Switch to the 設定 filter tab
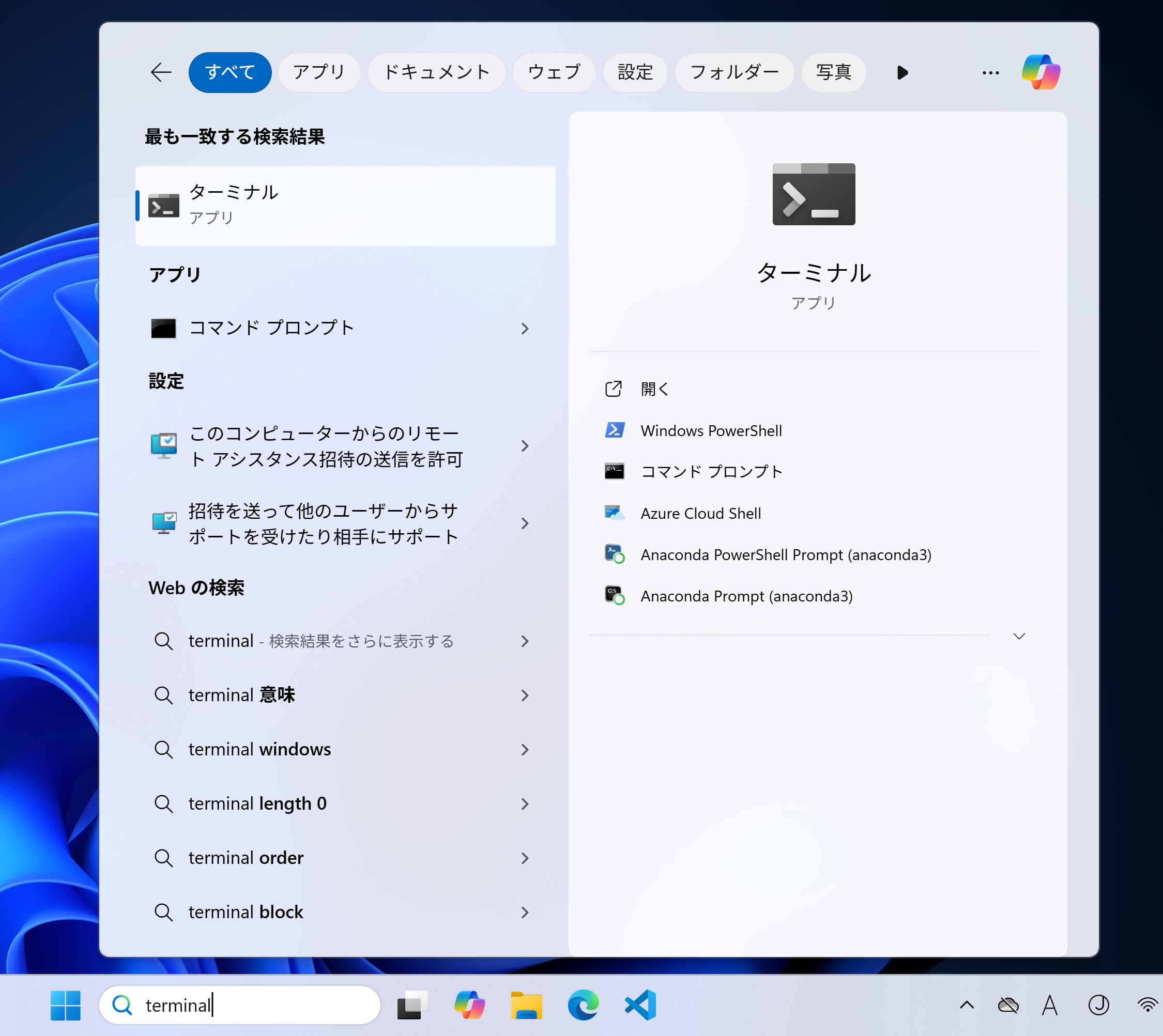Viewport: 1163px width, 1036px height. 635,72
